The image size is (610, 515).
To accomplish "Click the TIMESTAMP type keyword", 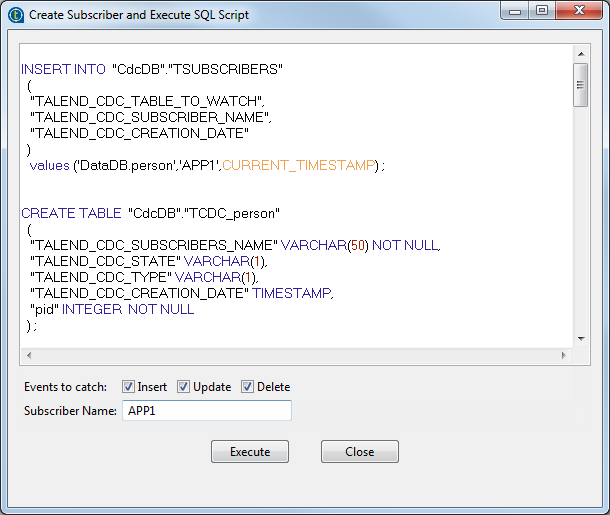I will click(x=292, y=293).
